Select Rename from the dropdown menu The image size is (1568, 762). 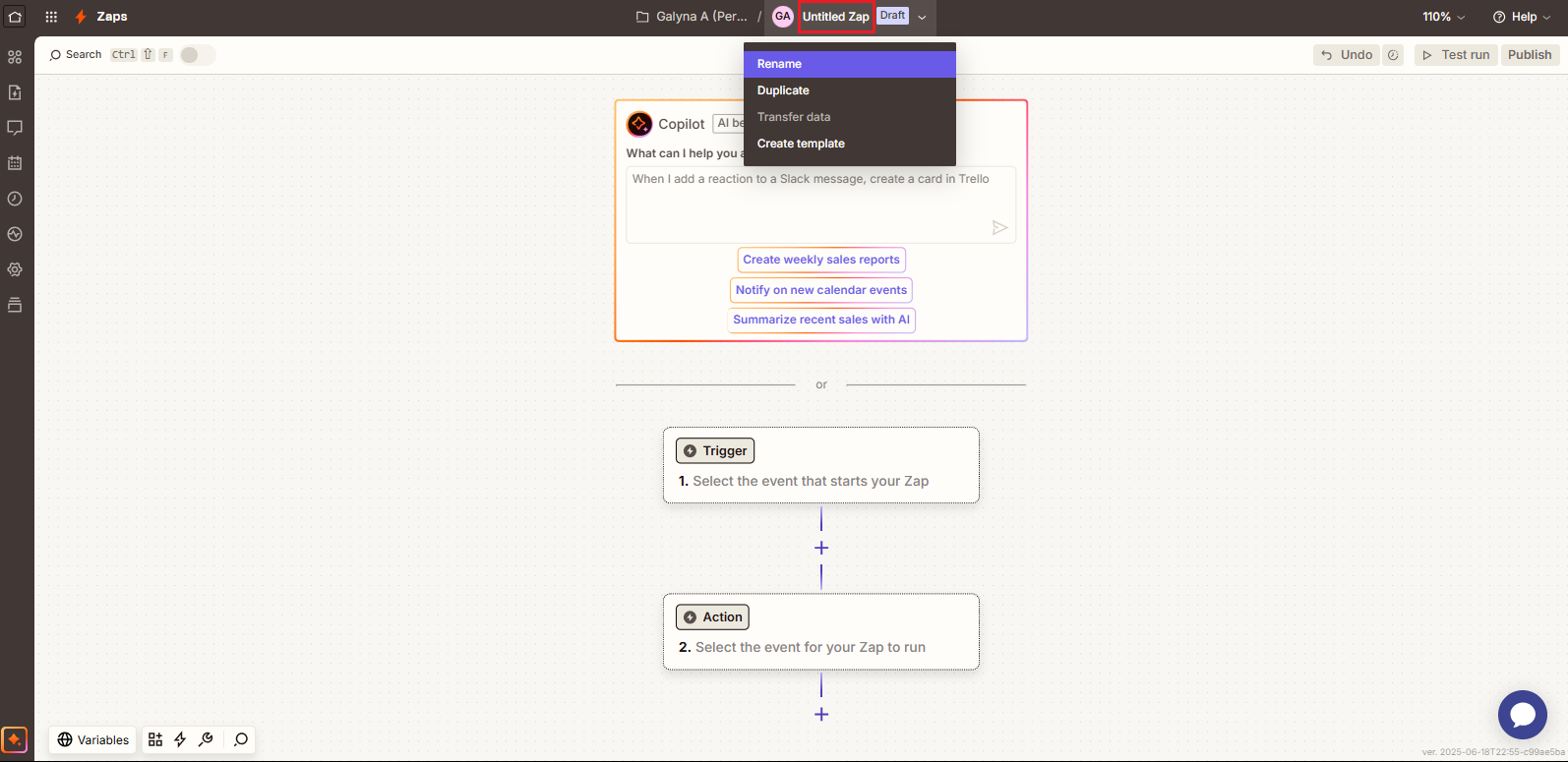click(x=850, y=64)
